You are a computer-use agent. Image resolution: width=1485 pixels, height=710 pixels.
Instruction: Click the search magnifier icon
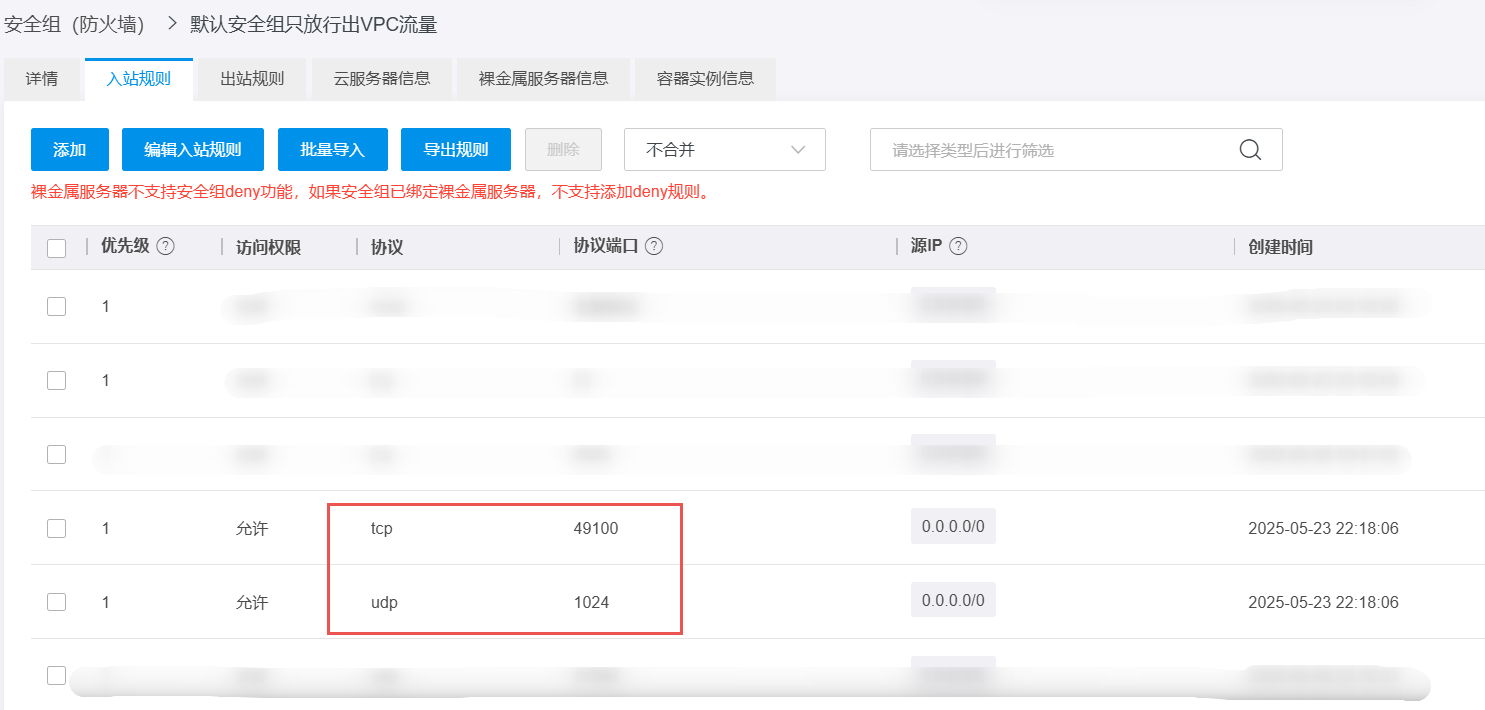click(1250, 150)
